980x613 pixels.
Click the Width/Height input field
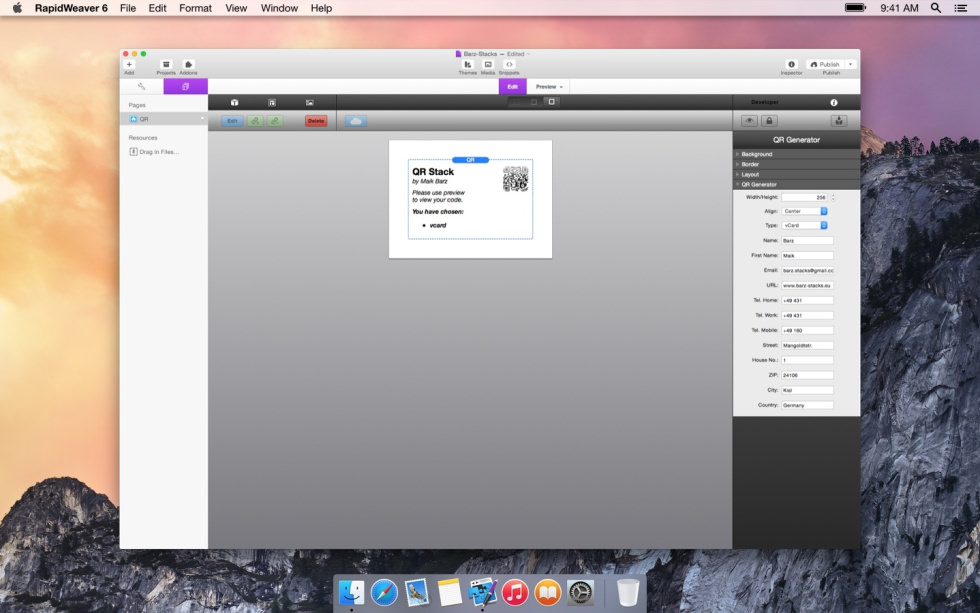[x=804, y=197]
